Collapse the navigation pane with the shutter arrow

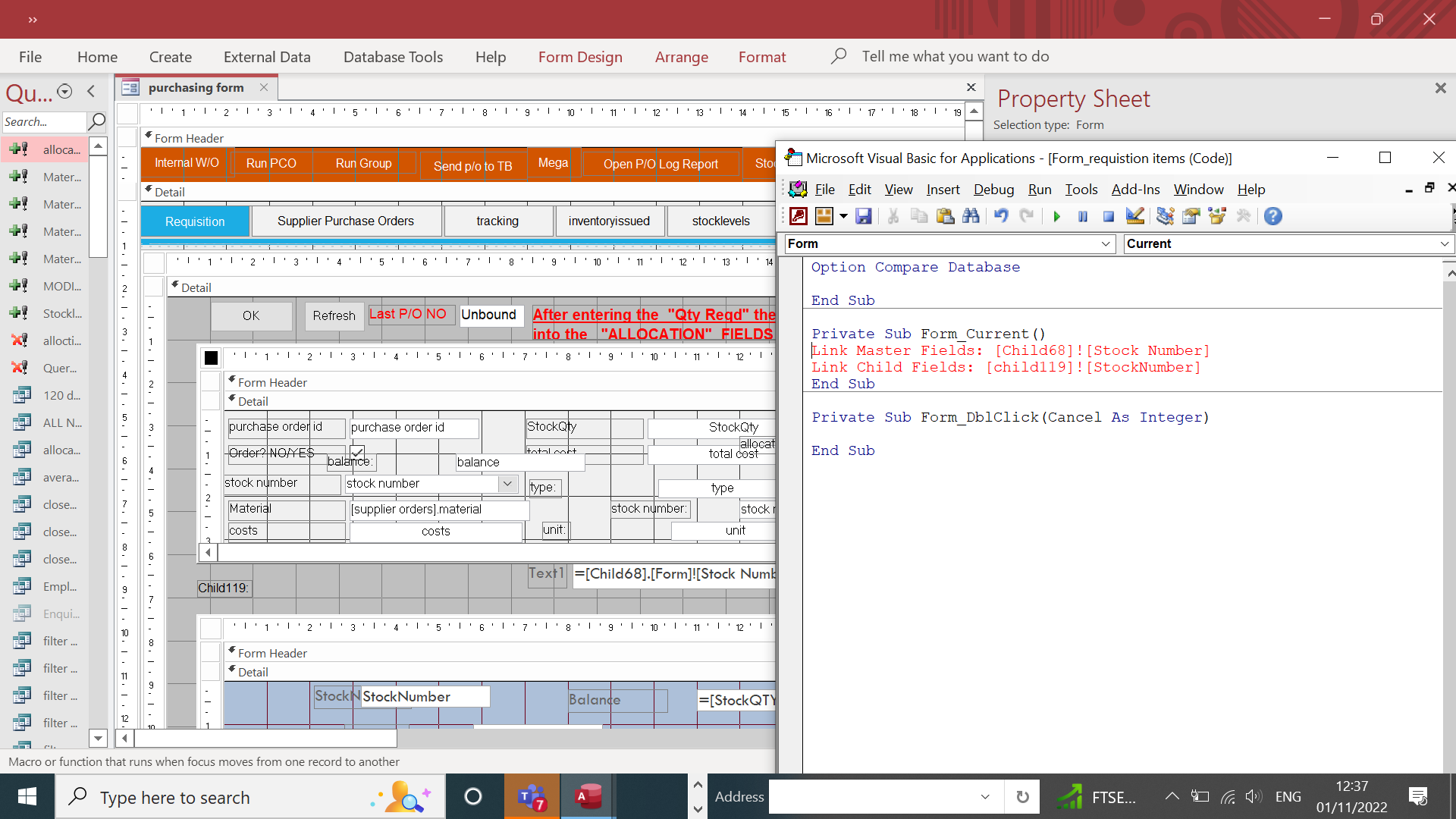pyautogui.click(x=91, y=92)
